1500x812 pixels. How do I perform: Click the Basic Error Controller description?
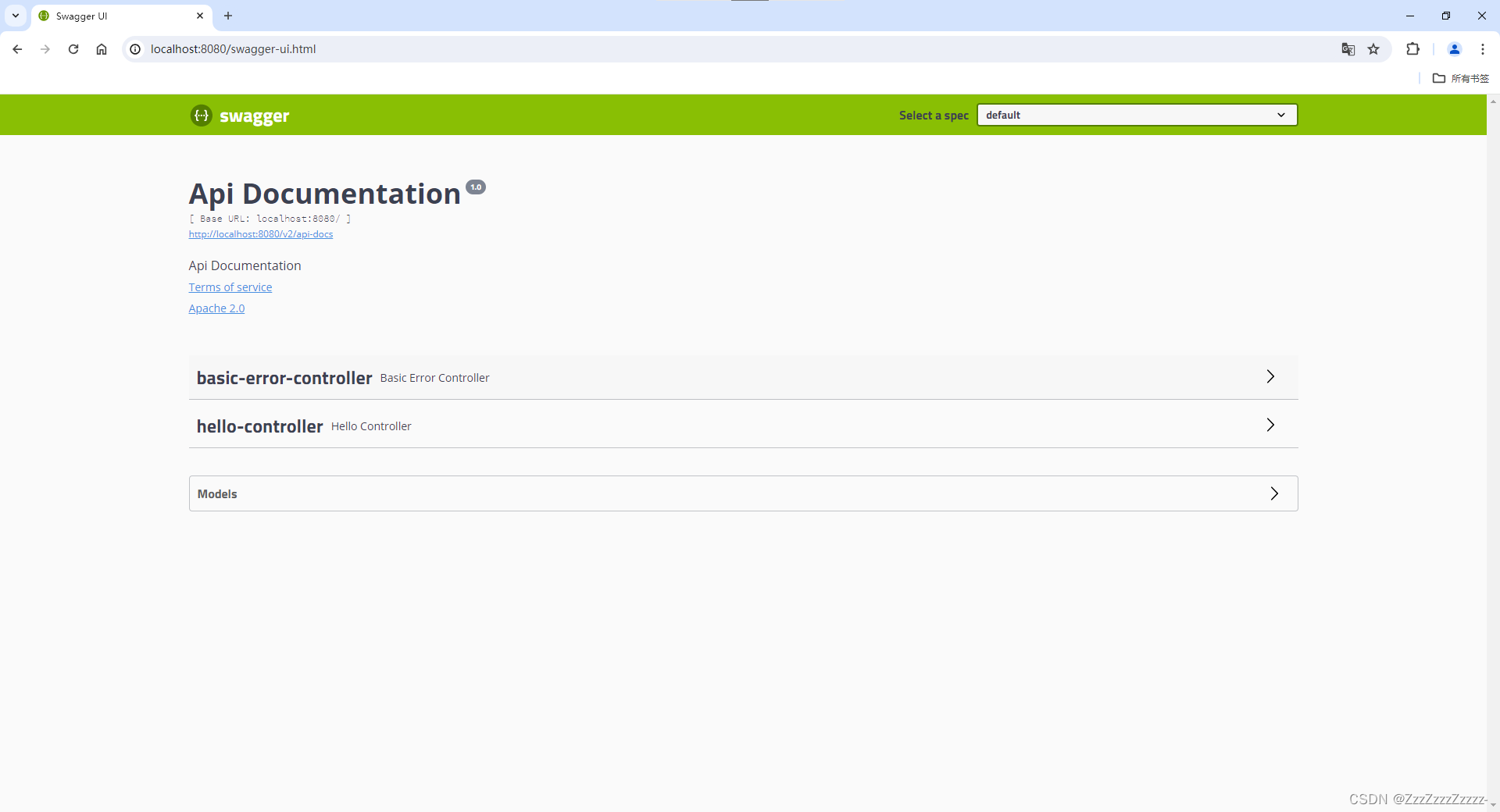tap(434, 378)
